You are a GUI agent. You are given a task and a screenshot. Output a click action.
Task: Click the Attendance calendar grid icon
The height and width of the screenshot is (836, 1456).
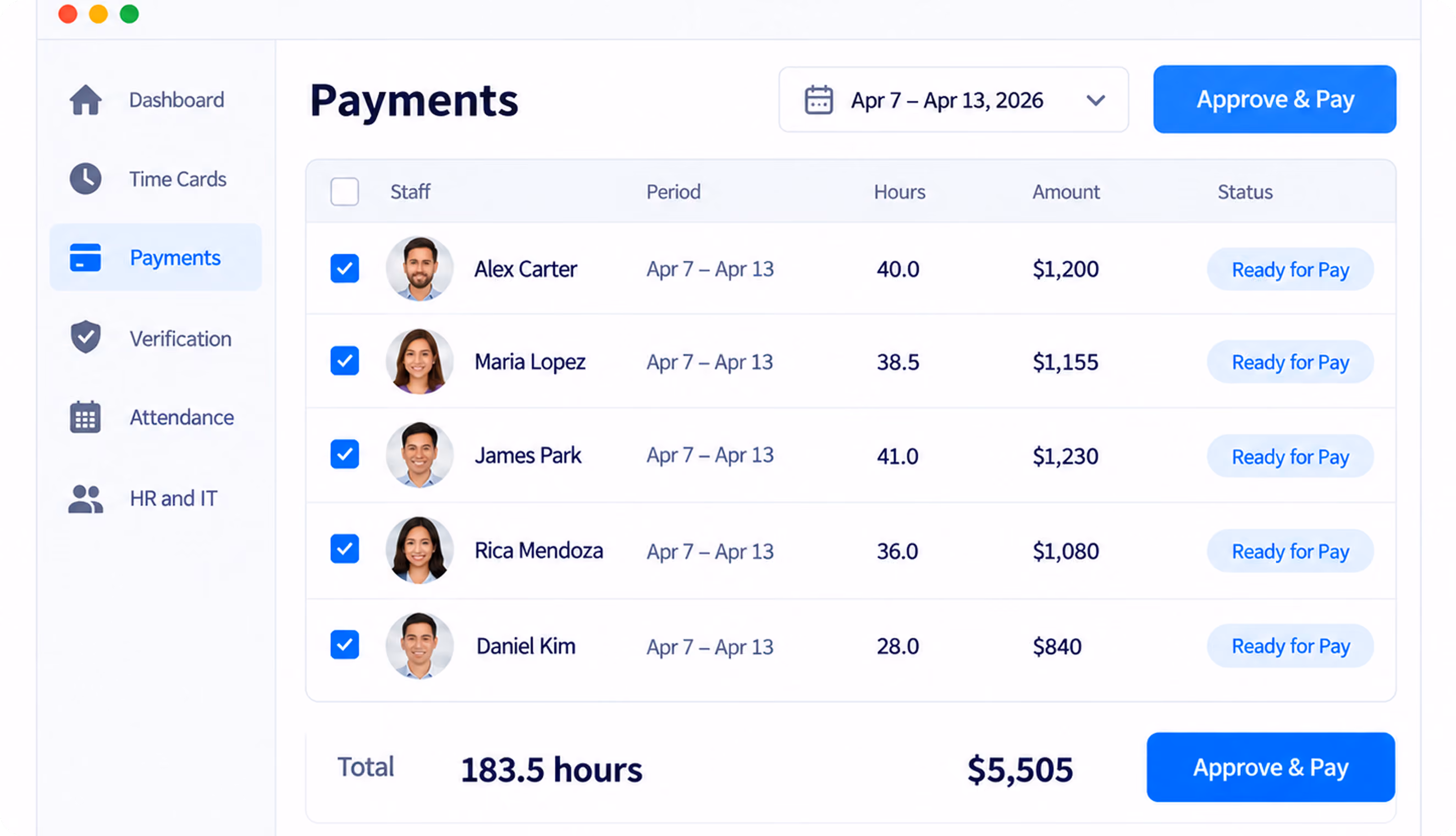86,417
